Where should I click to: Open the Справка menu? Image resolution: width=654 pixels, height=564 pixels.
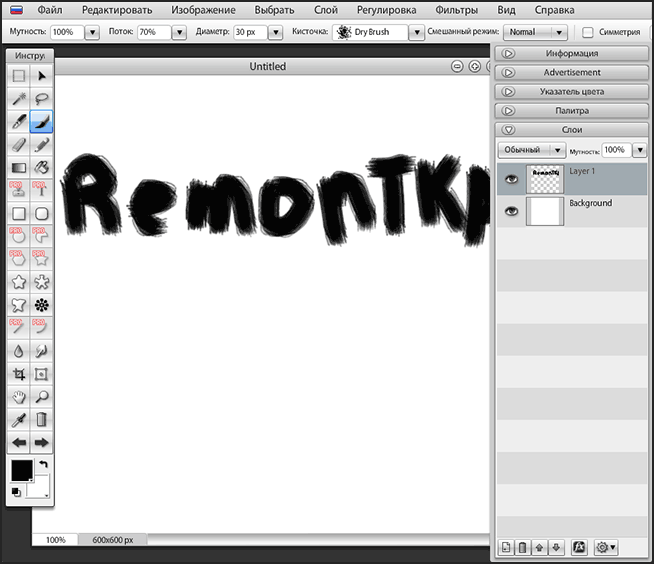pos(554,10)
